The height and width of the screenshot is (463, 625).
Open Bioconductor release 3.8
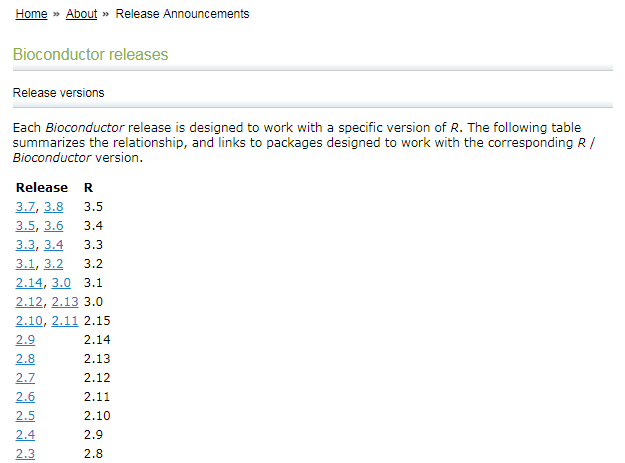(53, 207)
